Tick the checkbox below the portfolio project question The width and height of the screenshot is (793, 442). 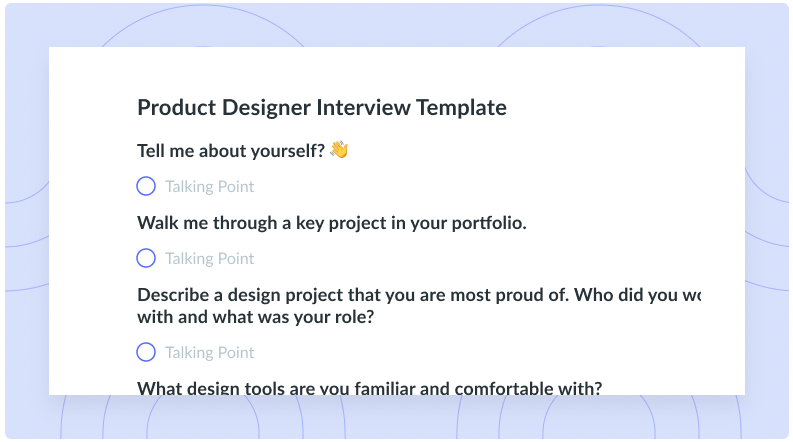point(146,258)
